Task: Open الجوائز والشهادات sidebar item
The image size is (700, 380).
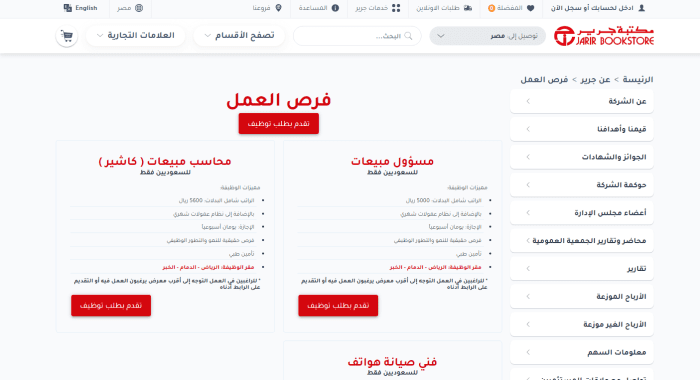Action: (x=582, y=157)
